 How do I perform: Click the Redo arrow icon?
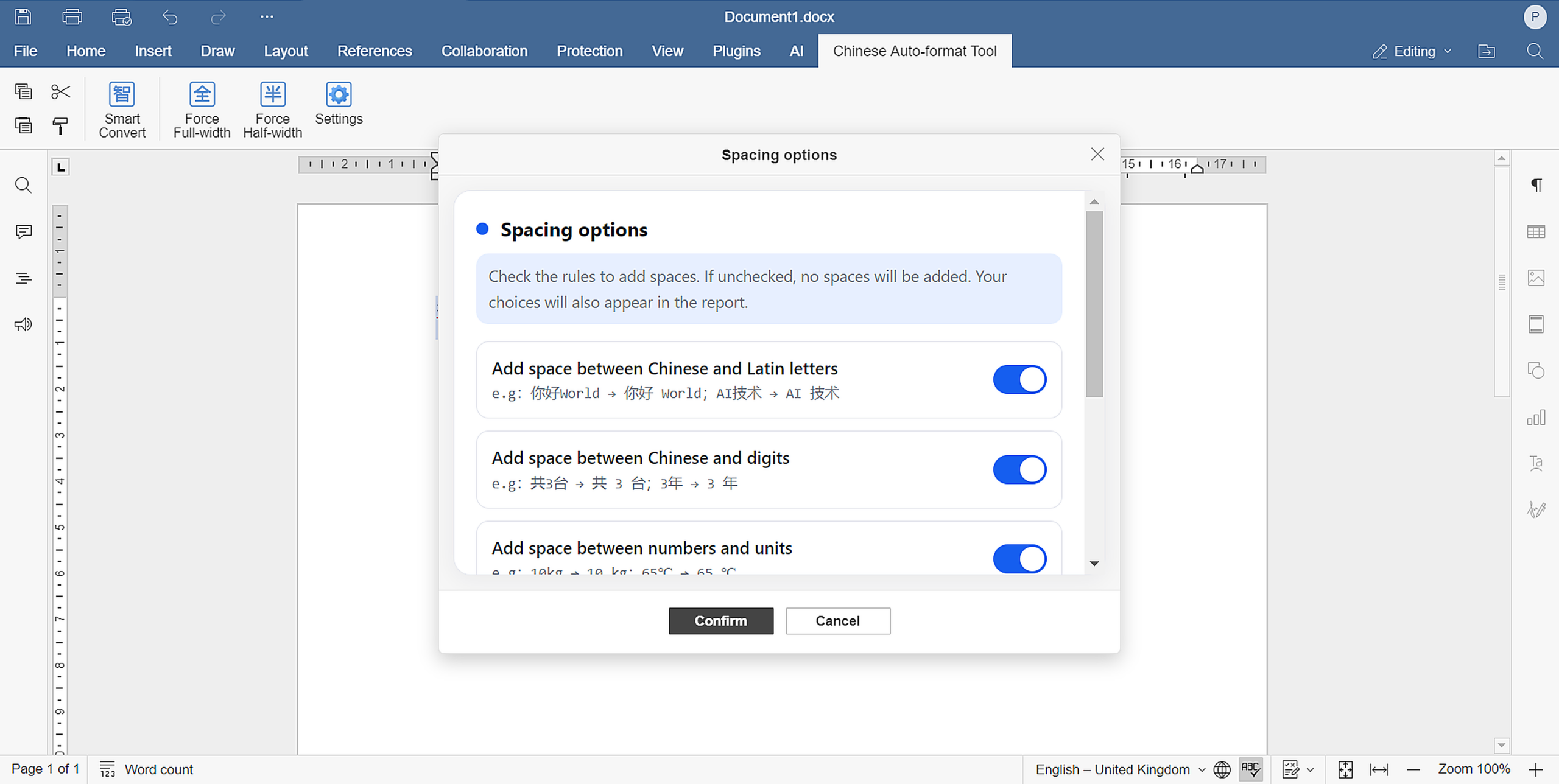pos(219,17)
